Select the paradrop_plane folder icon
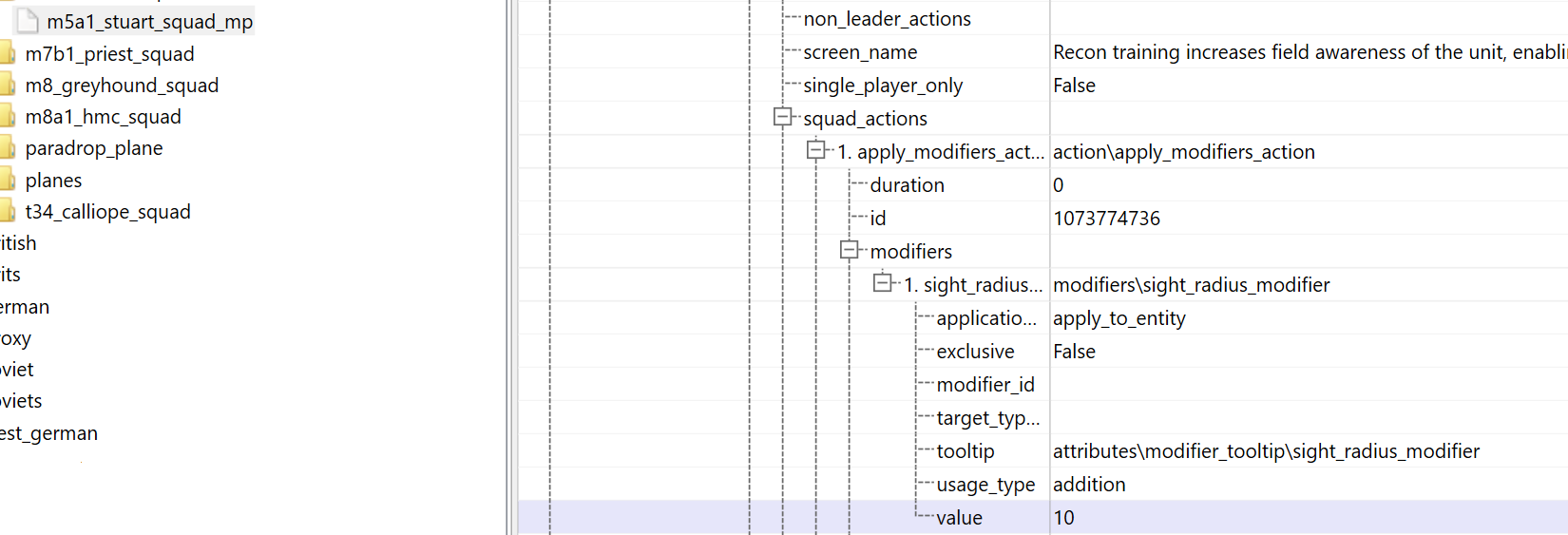 [x=7, y=147]
